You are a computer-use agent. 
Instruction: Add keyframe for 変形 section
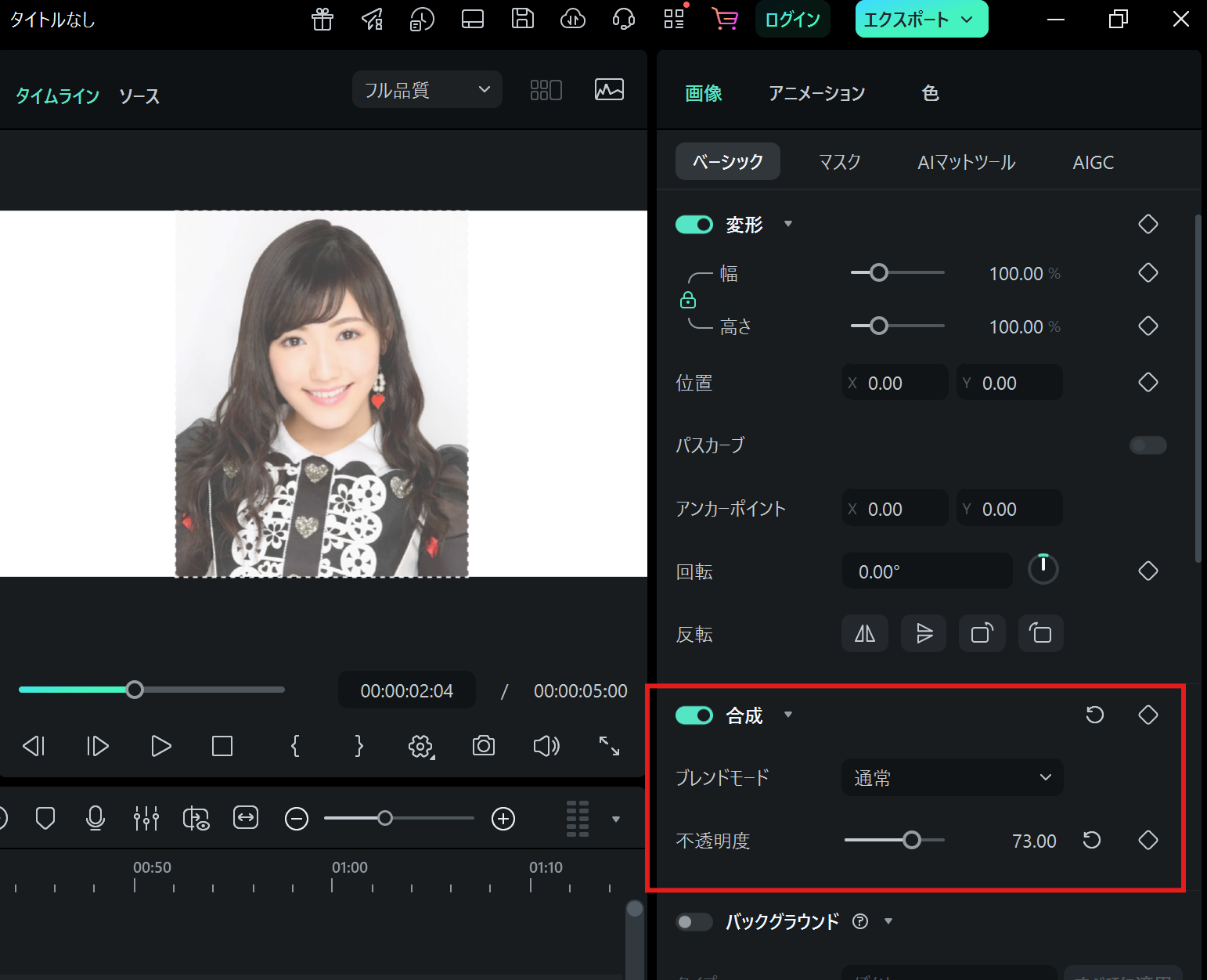(x=1148, y=224)
